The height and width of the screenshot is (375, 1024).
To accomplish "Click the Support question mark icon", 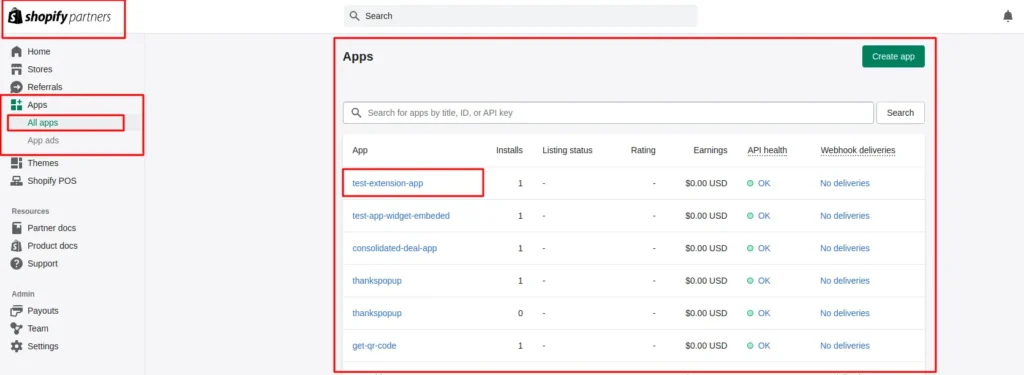I will [x=17, y=263].
